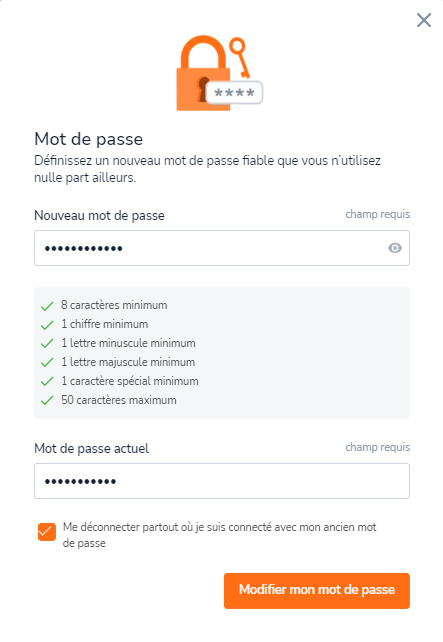
Task: Click the orange padlock illustration
Action: pos(203,74)
